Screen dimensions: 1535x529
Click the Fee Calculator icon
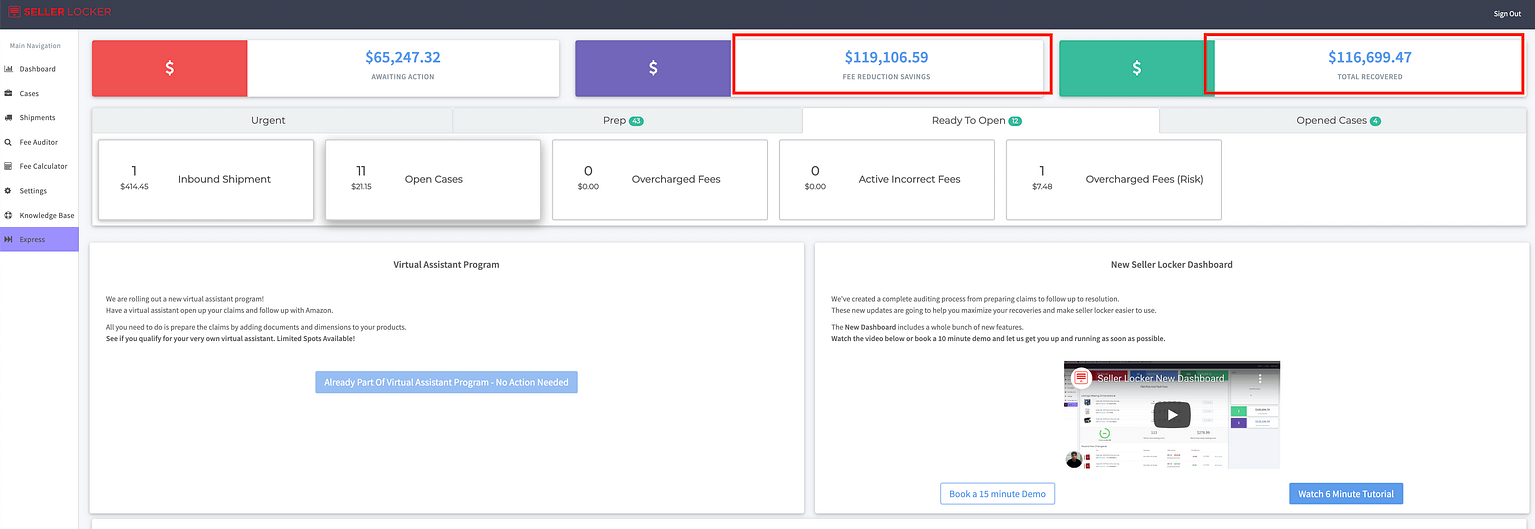coord(9,166)
